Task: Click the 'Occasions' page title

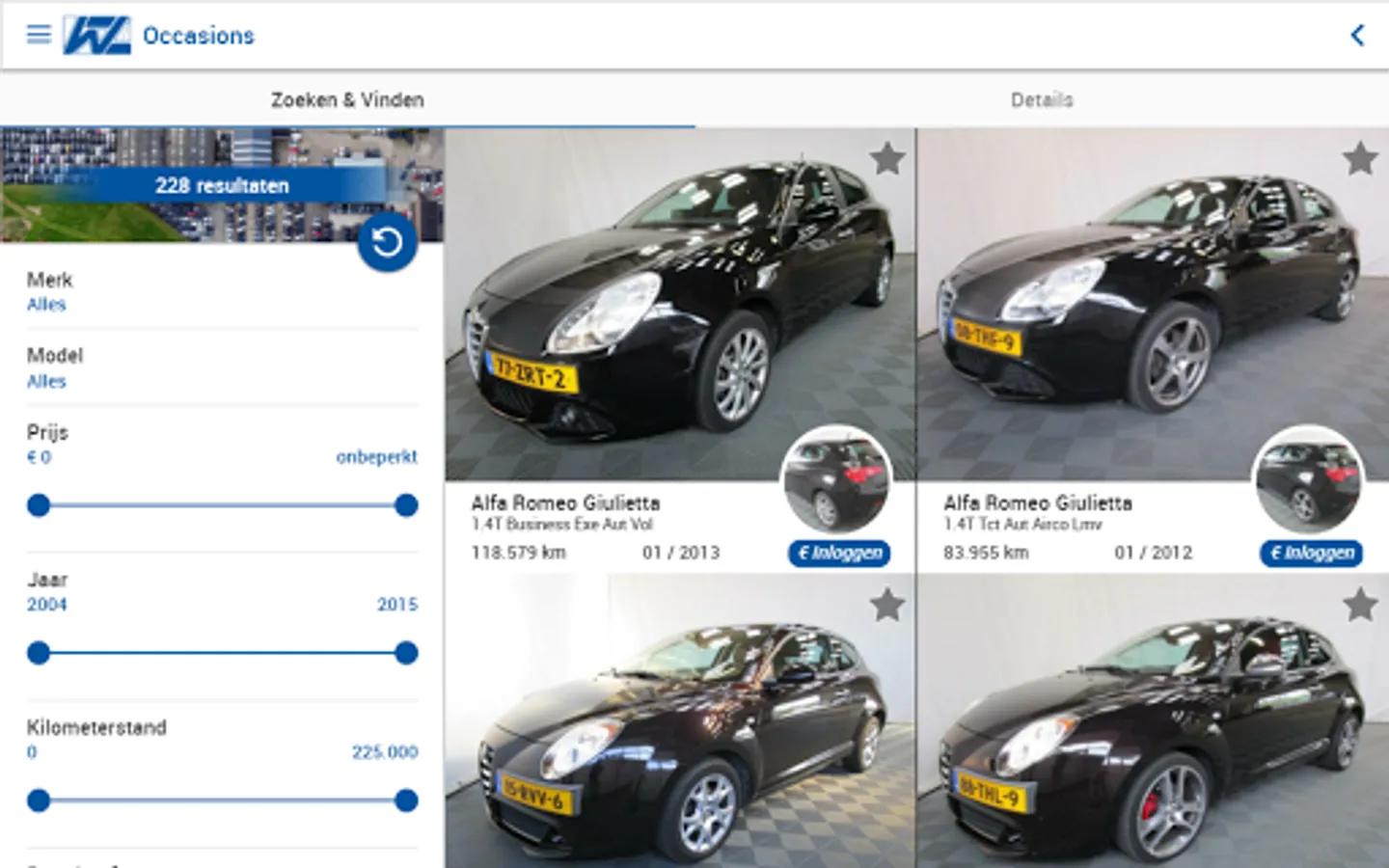Action: click(x=199, y=36)
